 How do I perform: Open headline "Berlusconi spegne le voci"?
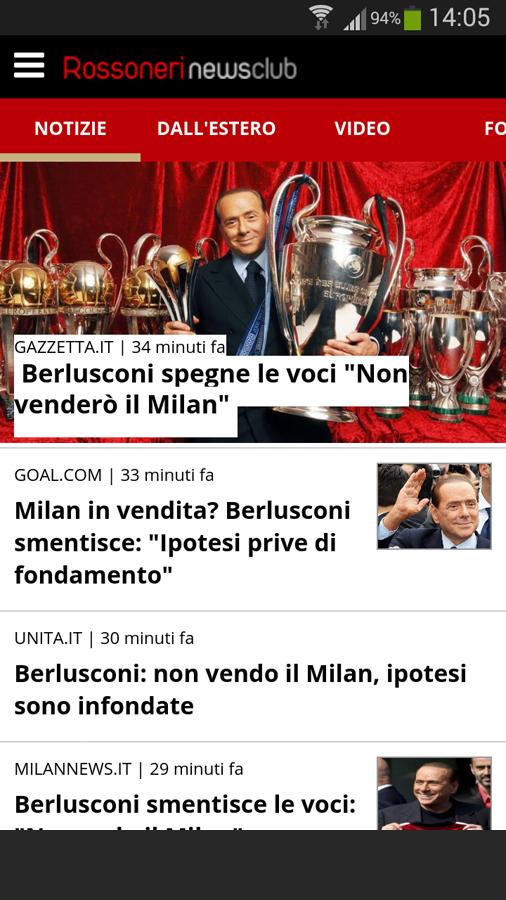tap(211, 390)
